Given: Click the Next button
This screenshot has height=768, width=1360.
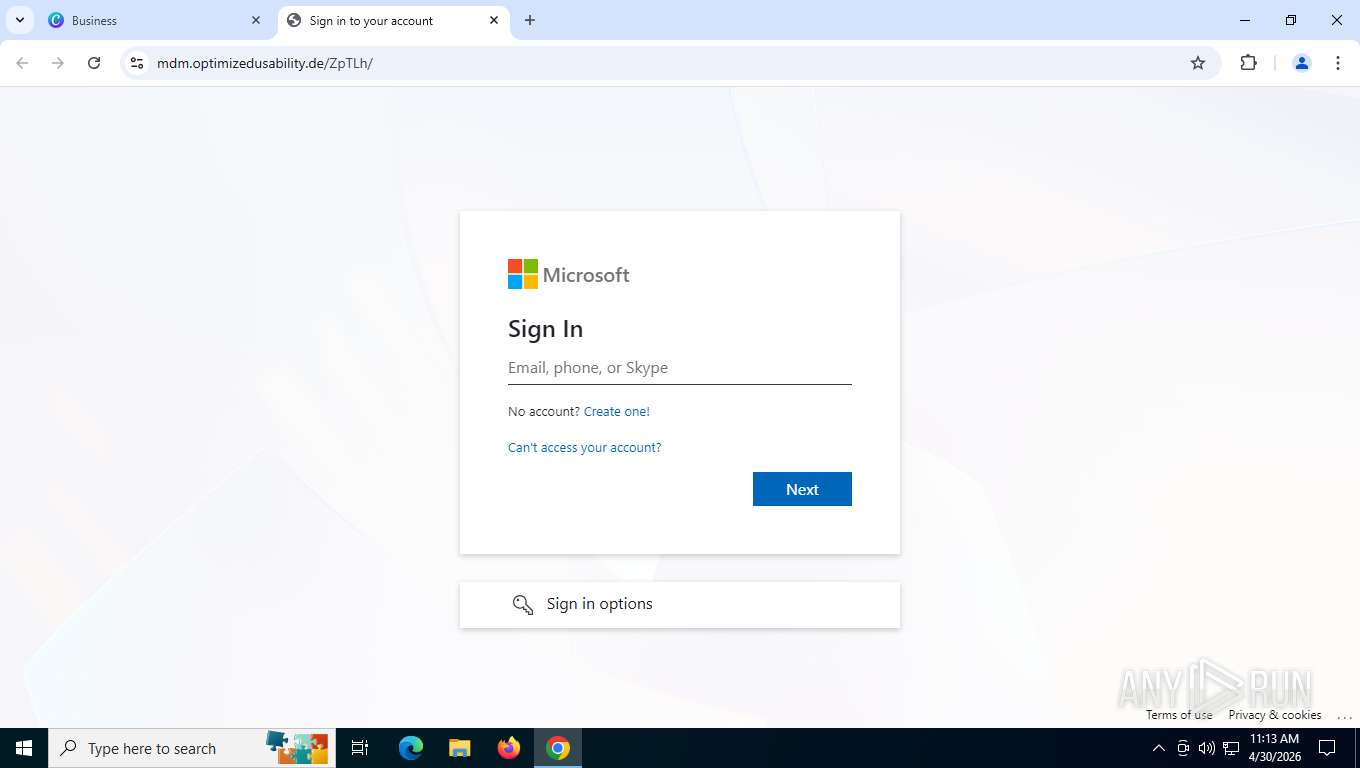Looking at the screenshot, I should pyautogui.click(x=802, y=489).
